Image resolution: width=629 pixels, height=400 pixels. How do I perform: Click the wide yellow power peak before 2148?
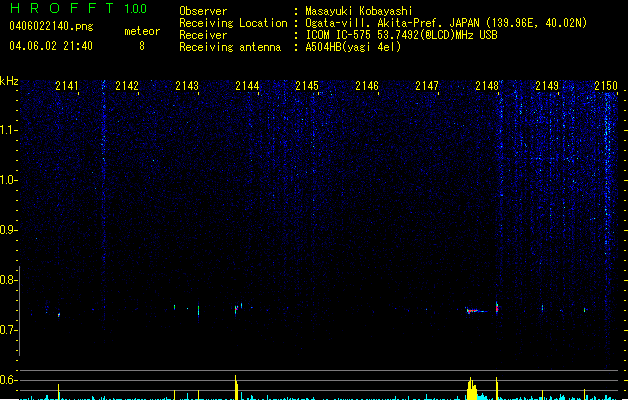pos(472,388)
